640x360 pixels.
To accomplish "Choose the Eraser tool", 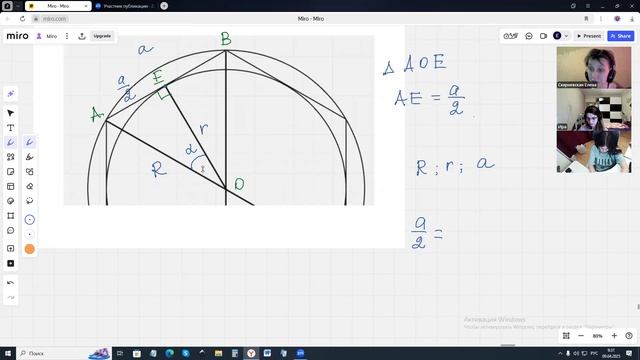I will click(29, 186).
